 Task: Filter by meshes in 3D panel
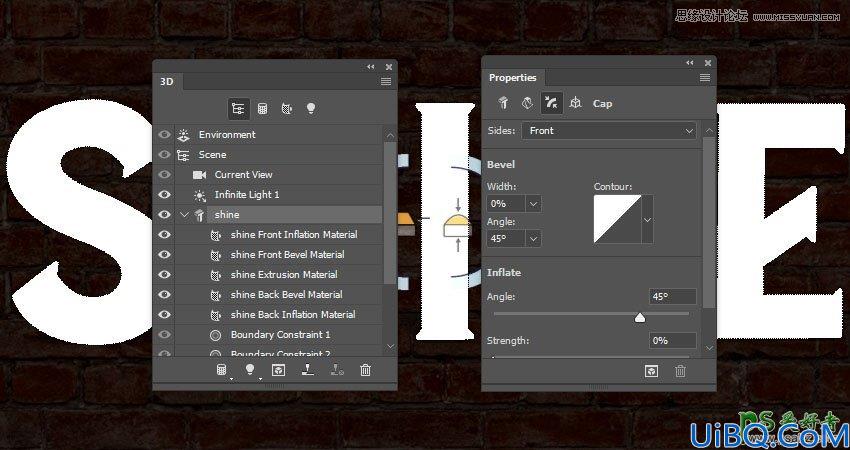point(262,108)
